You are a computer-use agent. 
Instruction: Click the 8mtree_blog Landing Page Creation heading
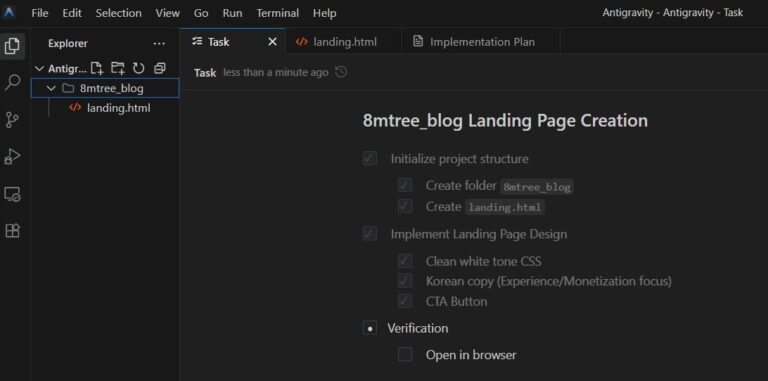click(x=505, y=120)
